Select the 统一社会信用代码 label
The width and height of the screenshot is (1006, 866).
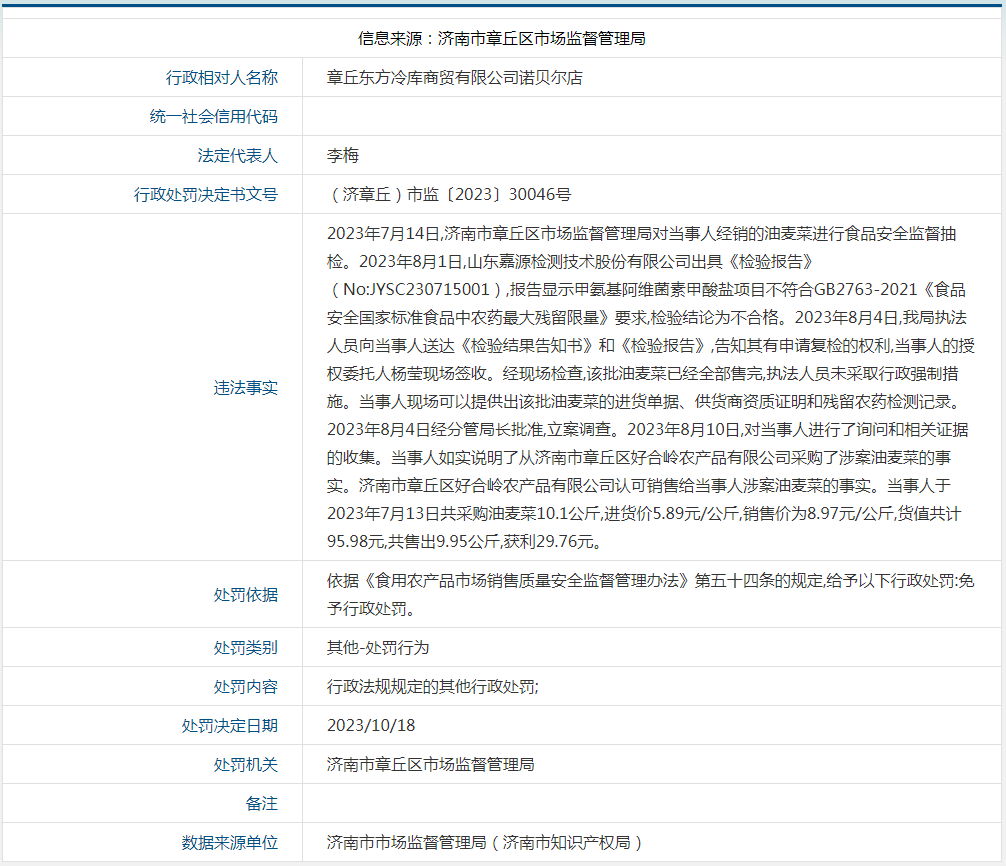[x=214, y=117]
